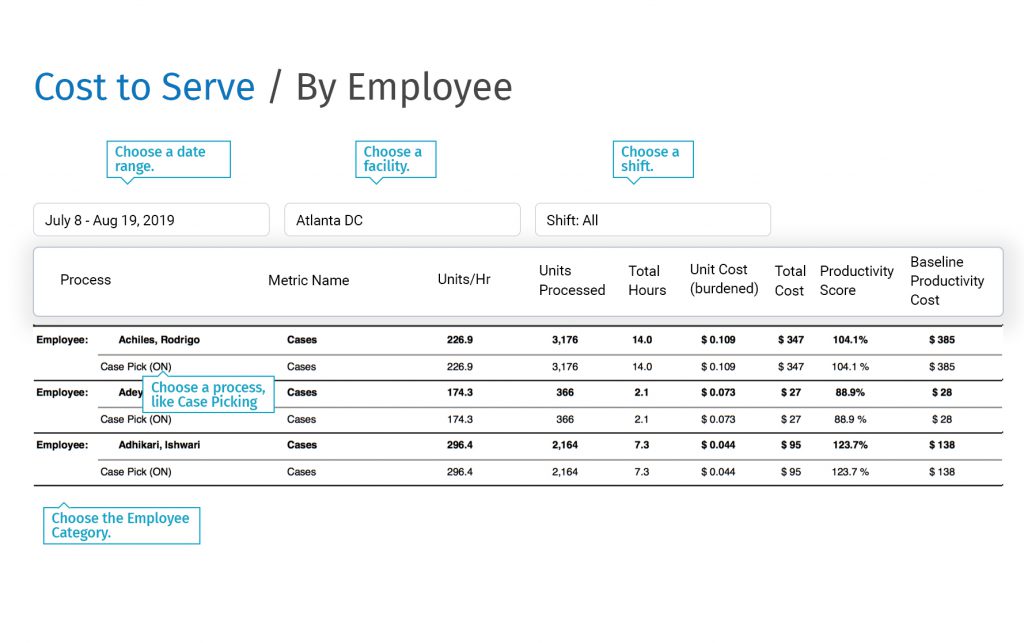The width and height of the screenshot is (1024, 643).
Task: Sort by the Total Hours column header
Action: point(646,281)
